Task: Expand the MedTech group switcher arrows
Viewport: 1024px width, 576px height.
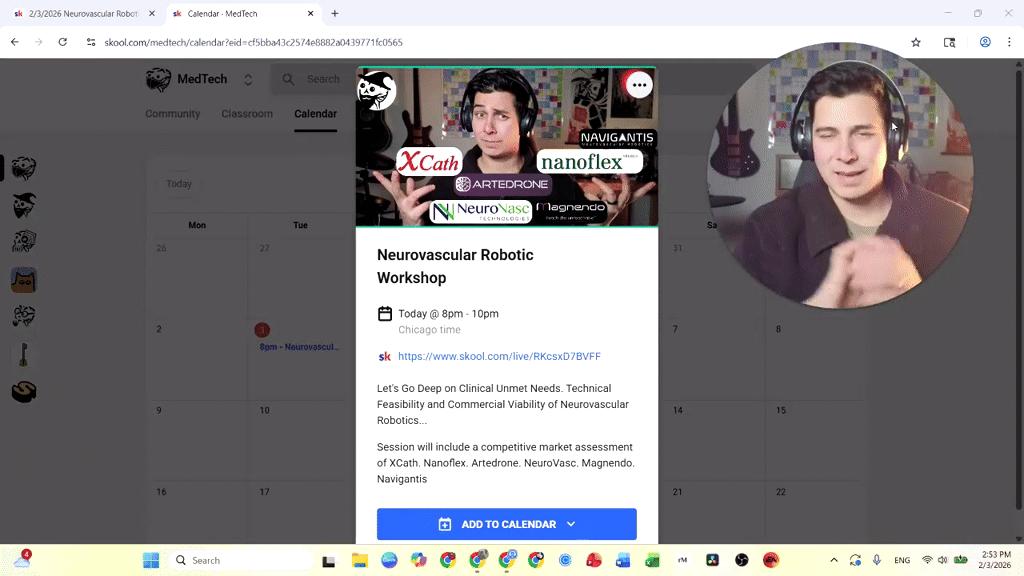Action: (248, 80)
